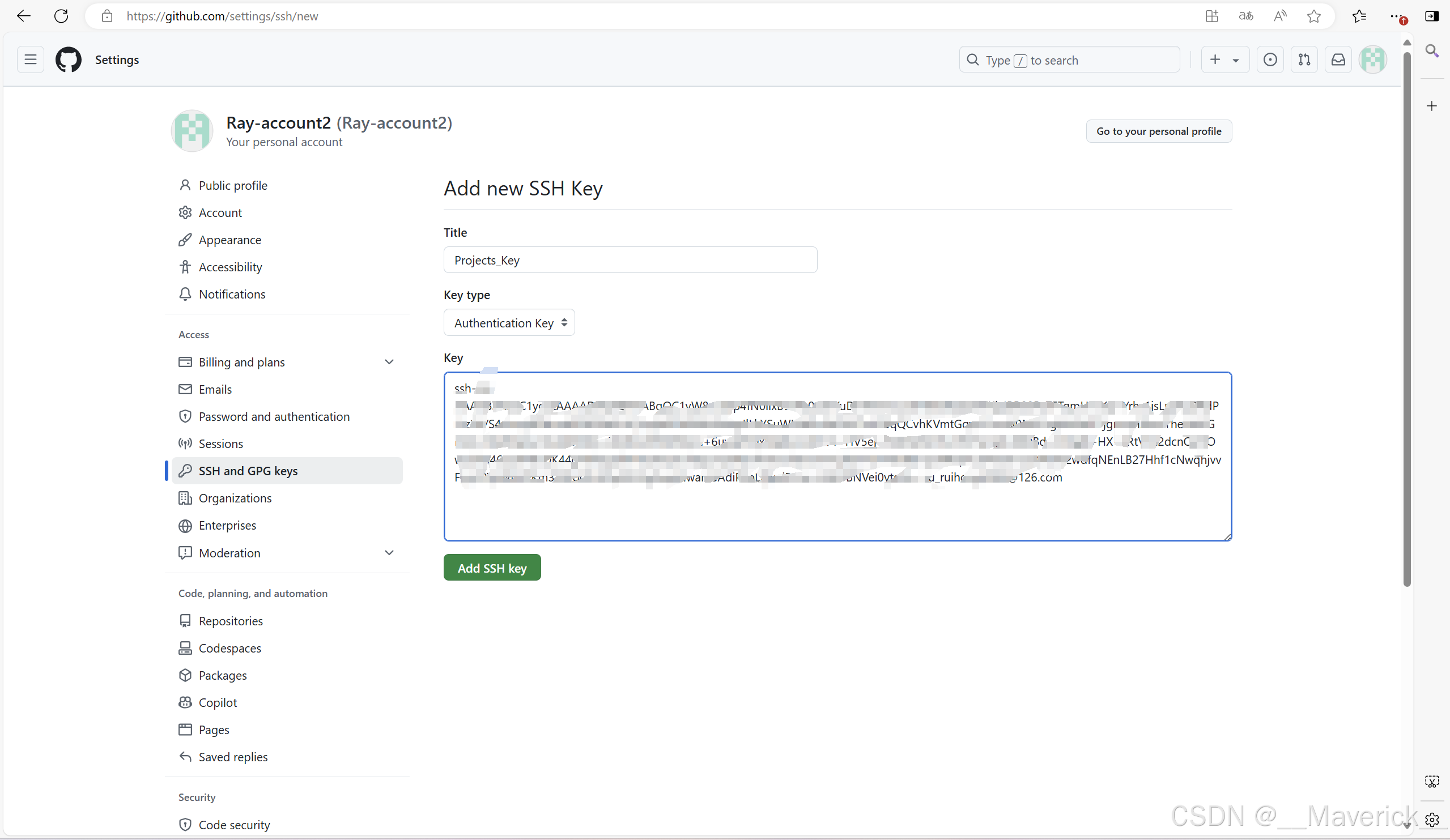Expand the Billing and plans section
The width and height of the screenshot is (1450, 840).
coord(389,362)
